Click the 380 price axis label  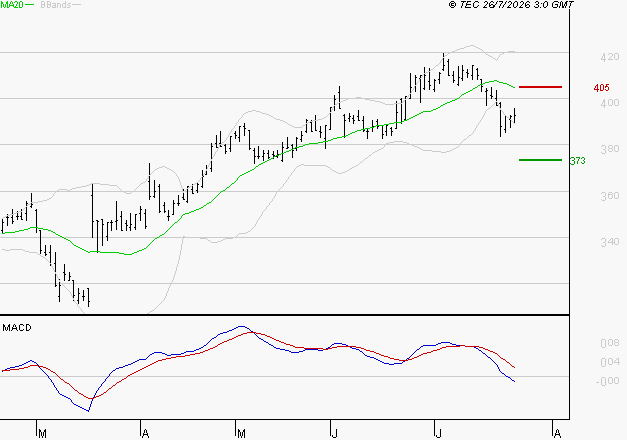click(609, 149)
